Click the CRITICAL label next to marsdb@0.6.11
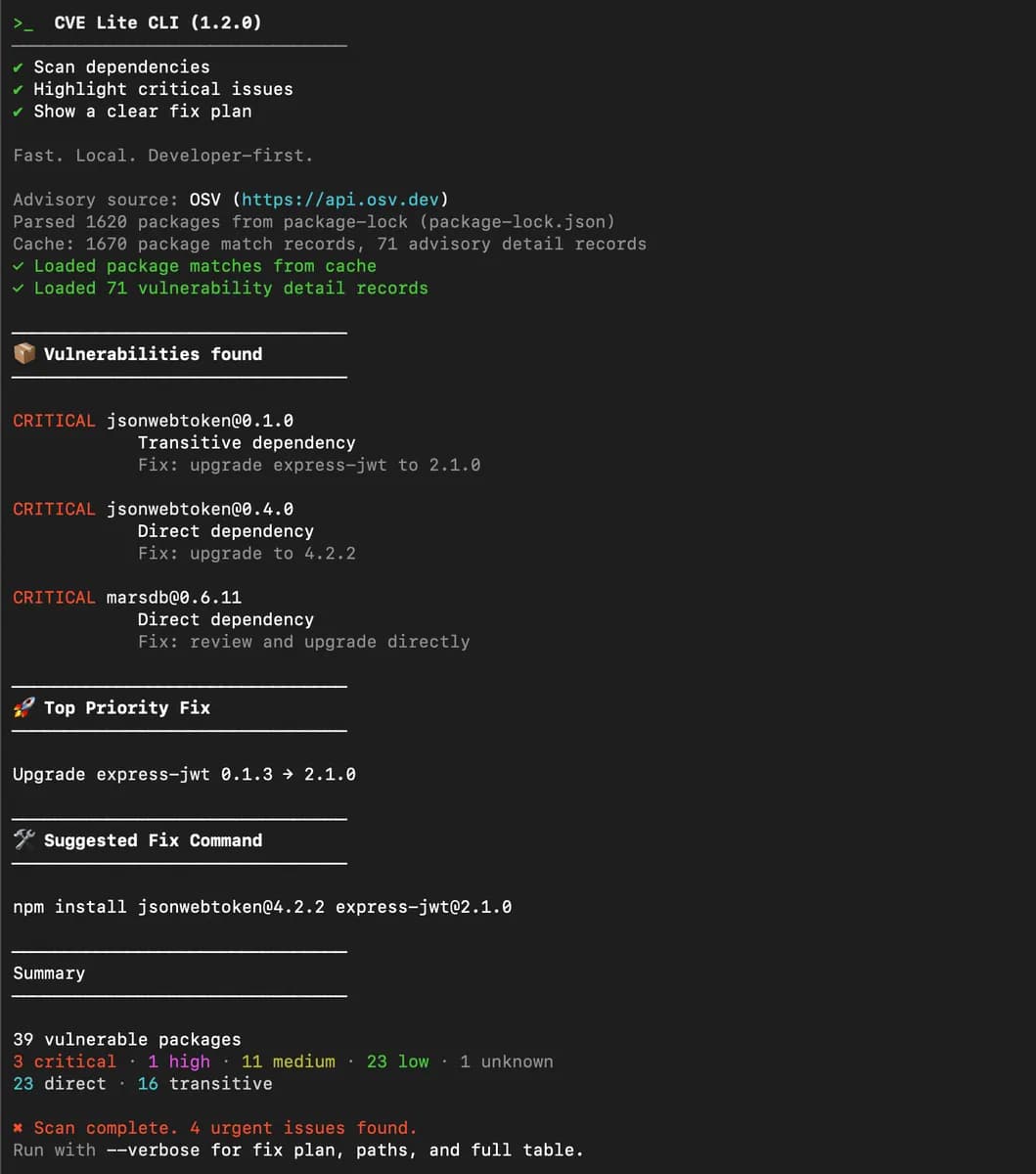This screenshot has width=1036, height=1174. coord(54,598)
